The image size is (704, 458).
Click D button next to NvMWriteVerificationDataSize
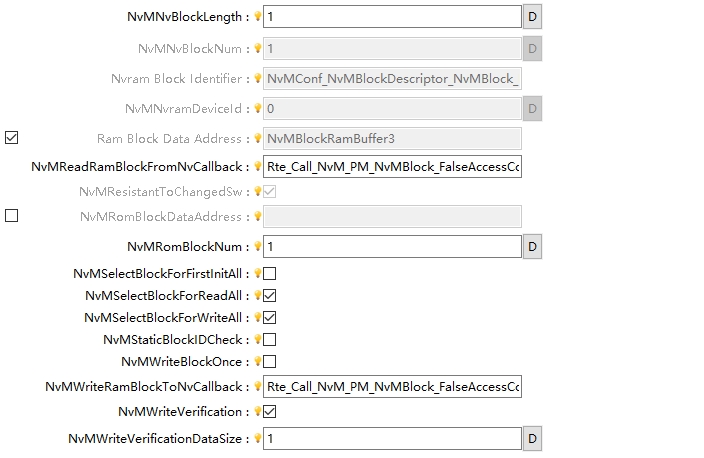click(532, 438)
